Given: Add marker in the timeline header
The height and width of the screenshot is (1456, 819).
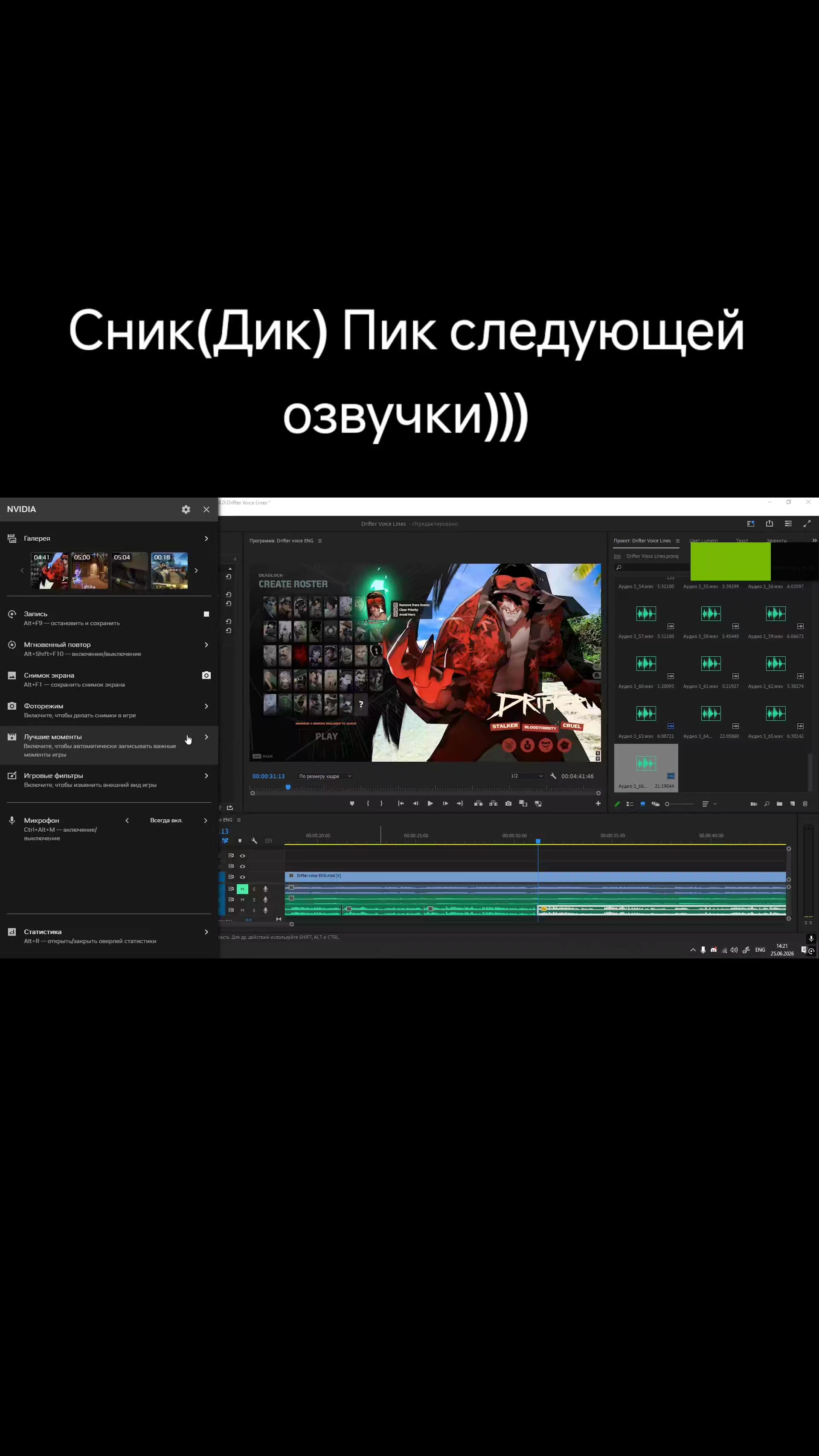Looking at the screenshot, I should [240, 841].
